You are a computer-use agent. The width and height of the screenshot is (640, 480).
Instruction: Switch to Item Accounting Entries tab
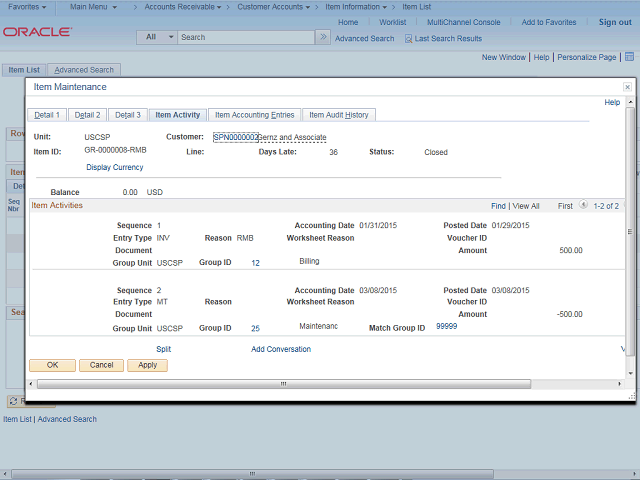pyautogui.click(x=254, y=115)
